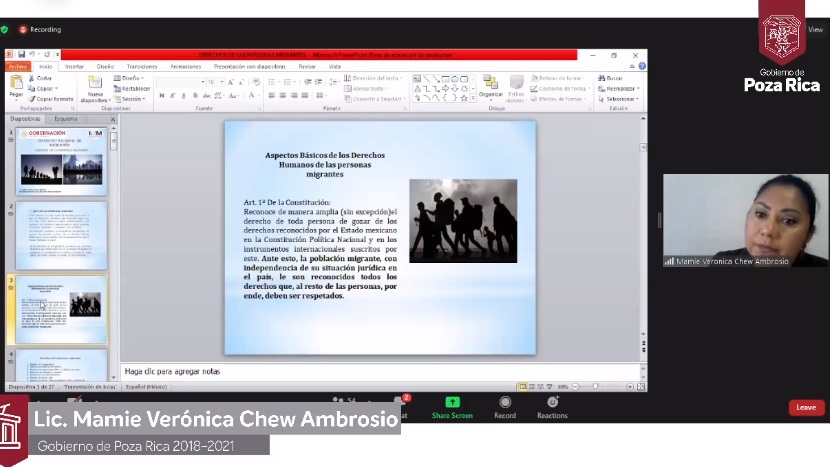Expand the Seleccionar dropdown
Viewport: 830px width, 468px height.
(x=620, y=99)
